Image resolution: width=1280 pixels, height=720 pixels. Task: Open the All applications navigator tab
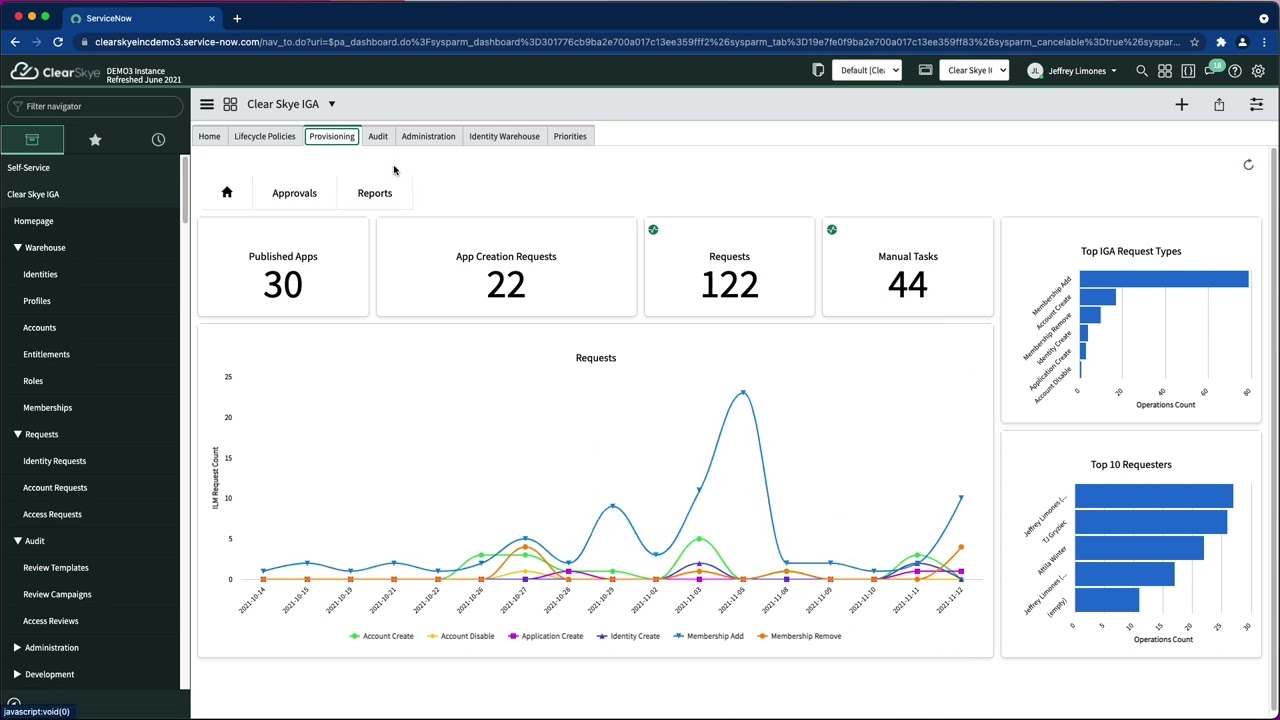click(32, 140)
